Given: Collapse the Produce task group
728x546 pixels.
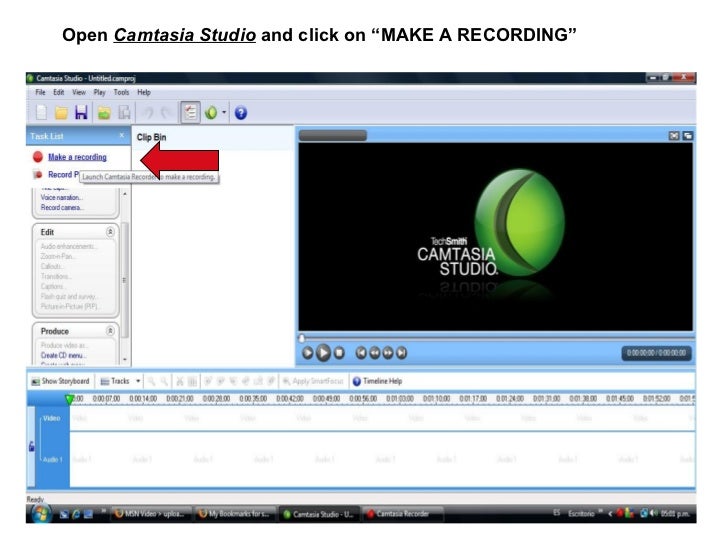Looking at the screenshot, I should tap(110, 331).
